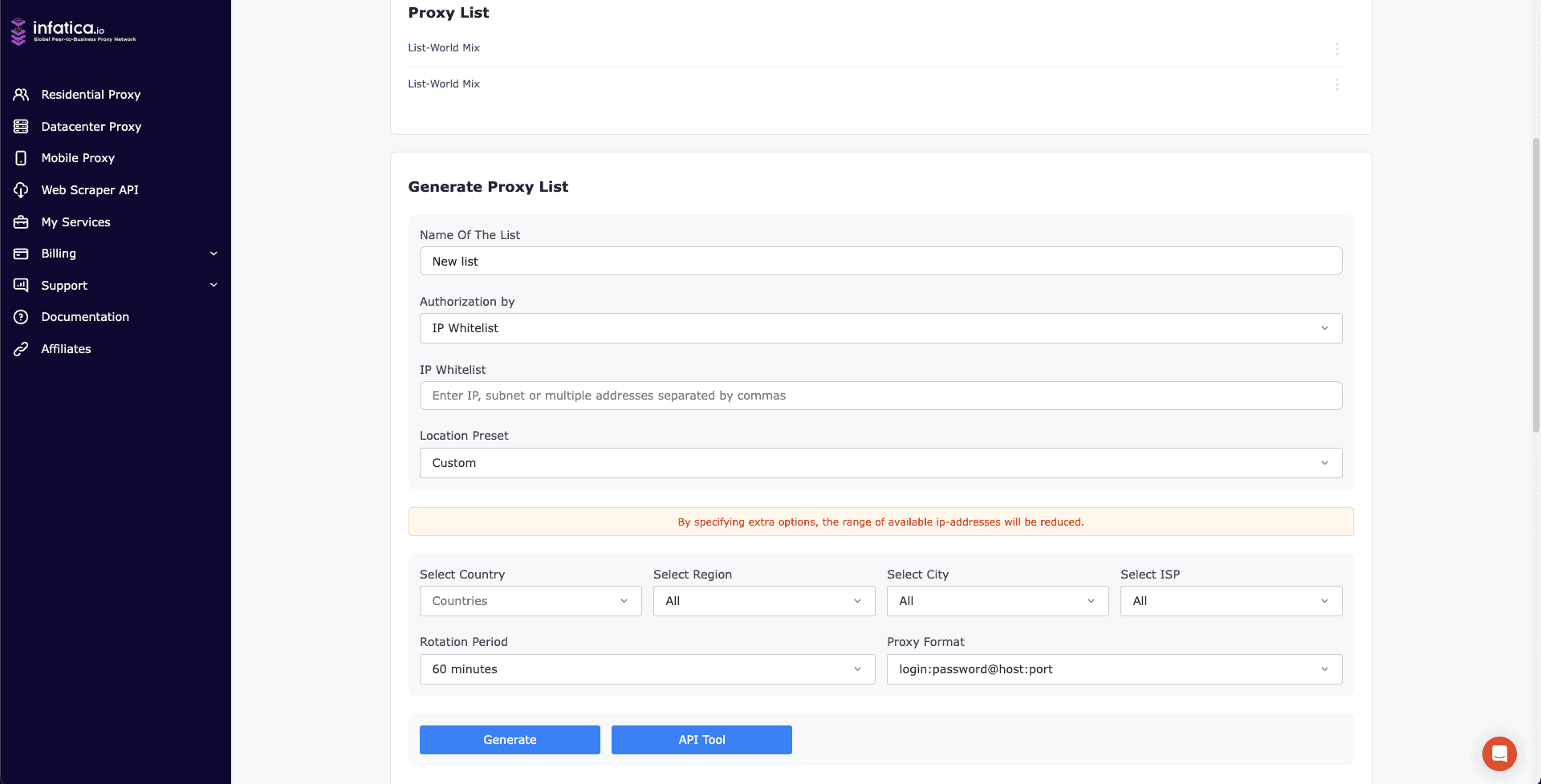Navigate to Mobile Proxy

click(x=78, y=158)
